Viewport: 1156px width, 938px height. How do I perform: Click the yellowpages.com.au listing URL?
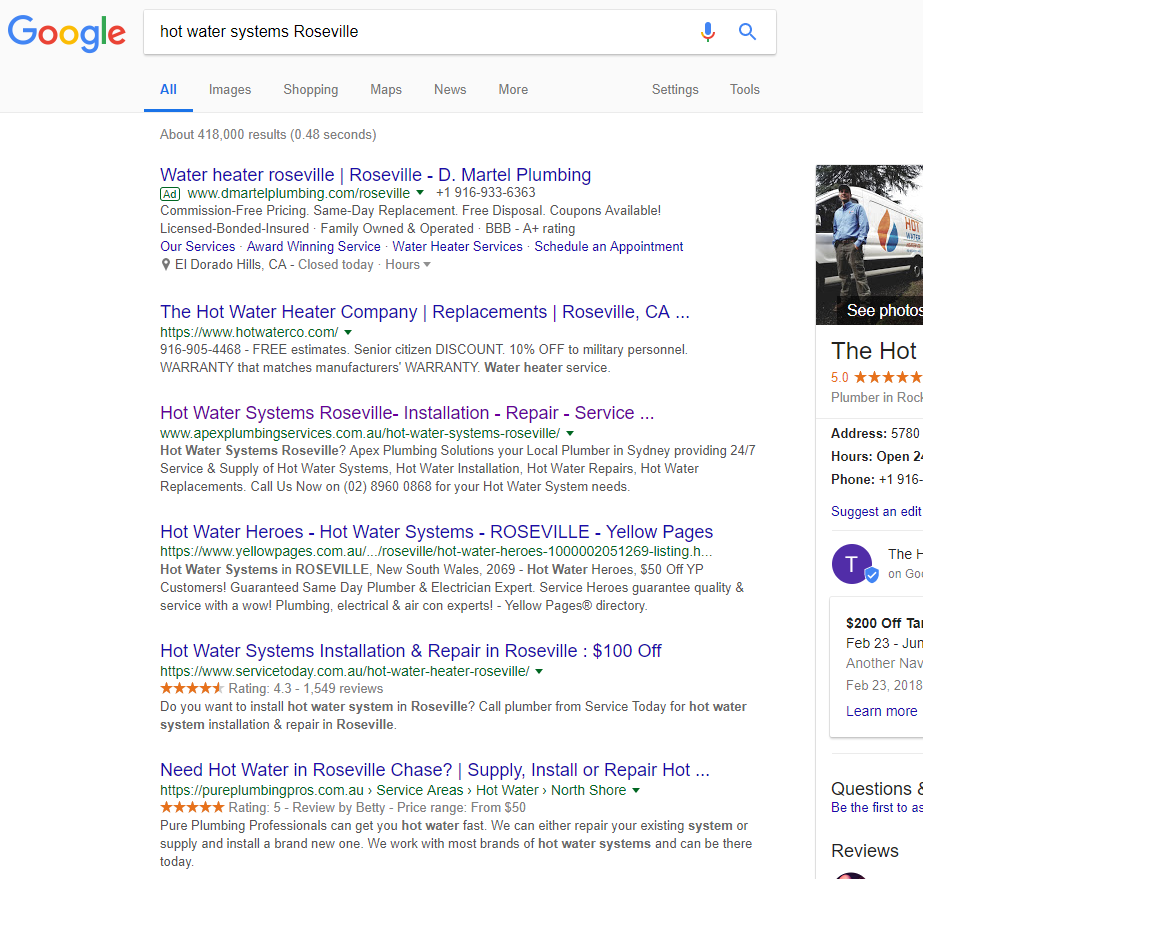click(x=436, y=552)
